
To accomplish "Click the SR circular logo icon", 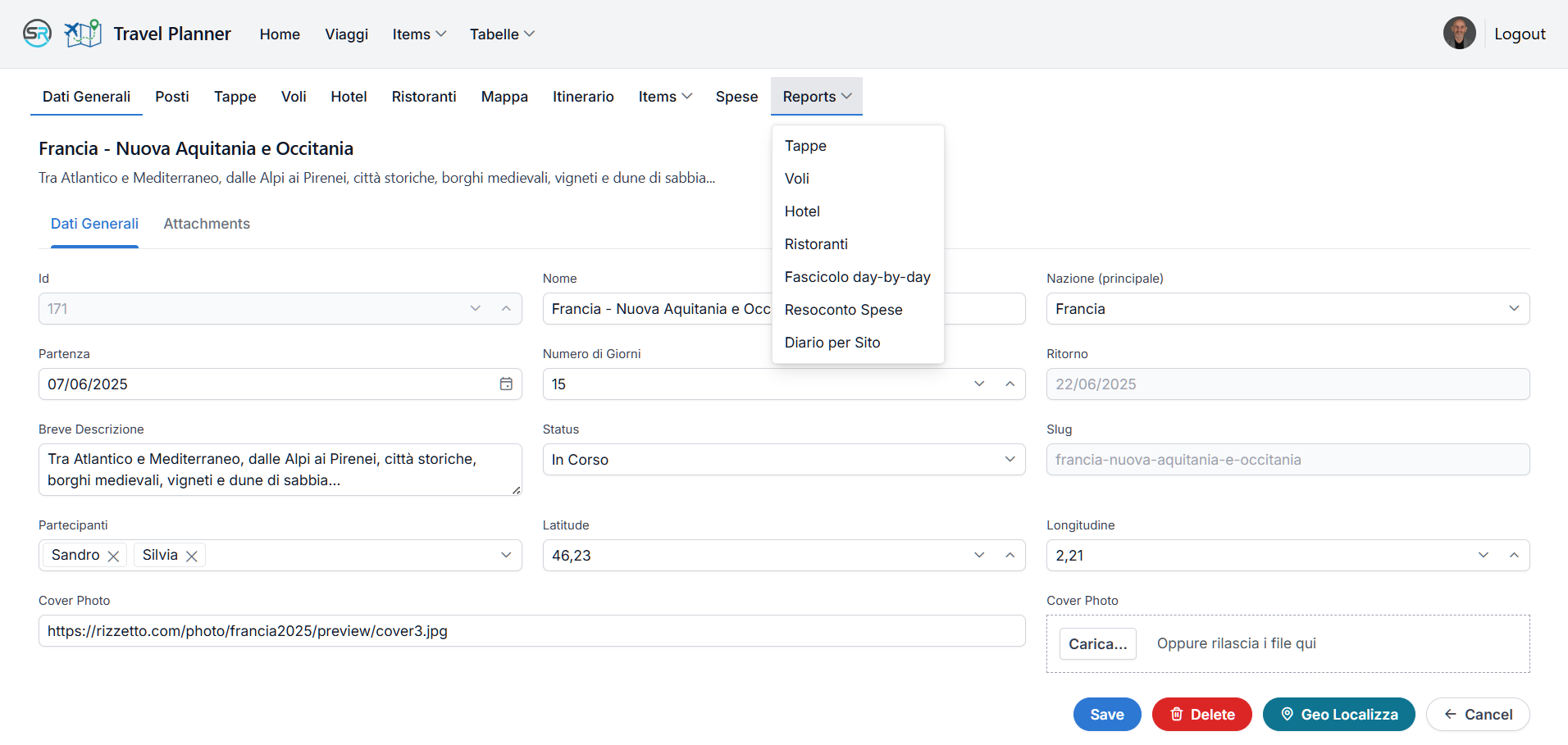I will click(37, 34).
